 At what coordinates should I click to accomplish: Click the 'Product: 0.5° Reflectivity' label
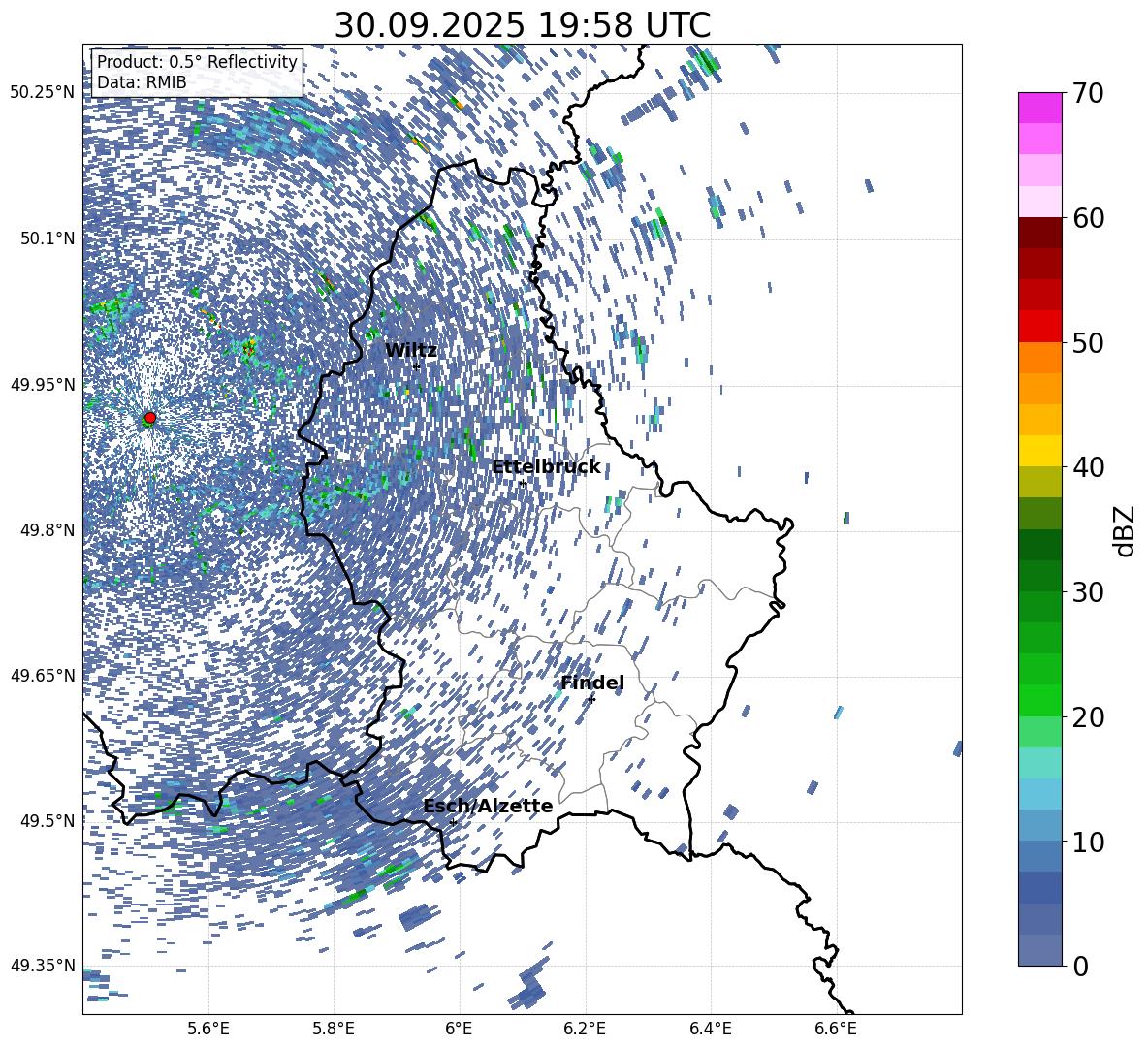click(x=197, y=61)
